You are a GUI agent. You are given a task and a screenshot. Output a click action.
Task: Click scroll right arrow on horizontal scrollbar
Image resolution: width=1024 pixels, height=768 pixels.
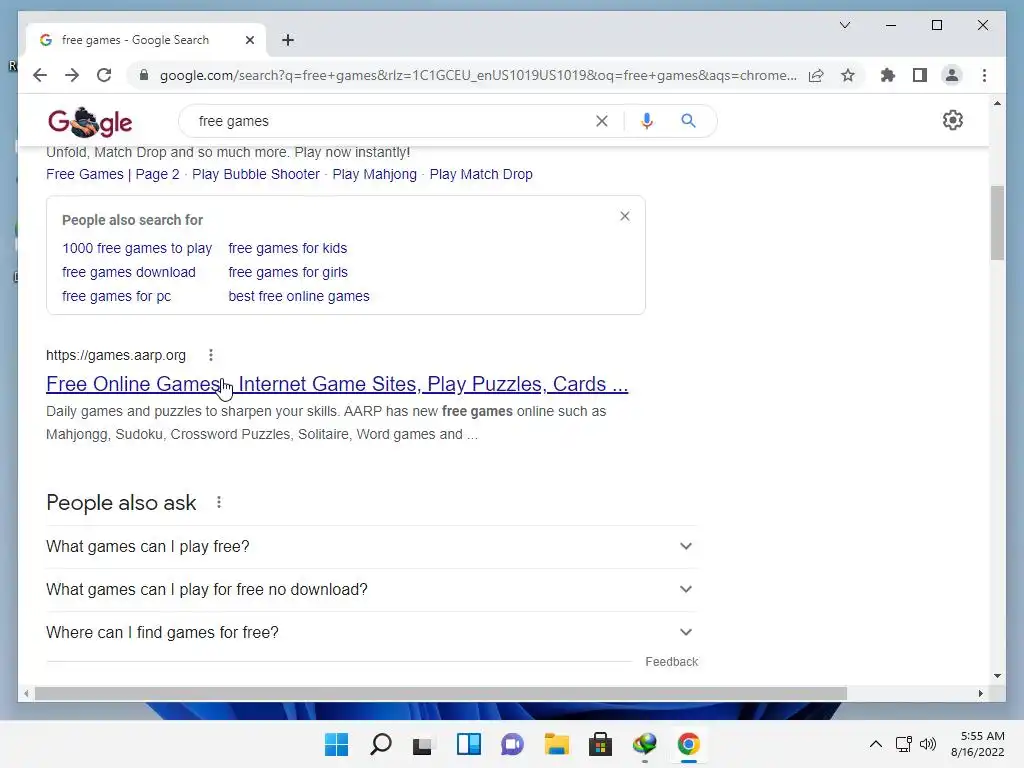coord(980,694)
